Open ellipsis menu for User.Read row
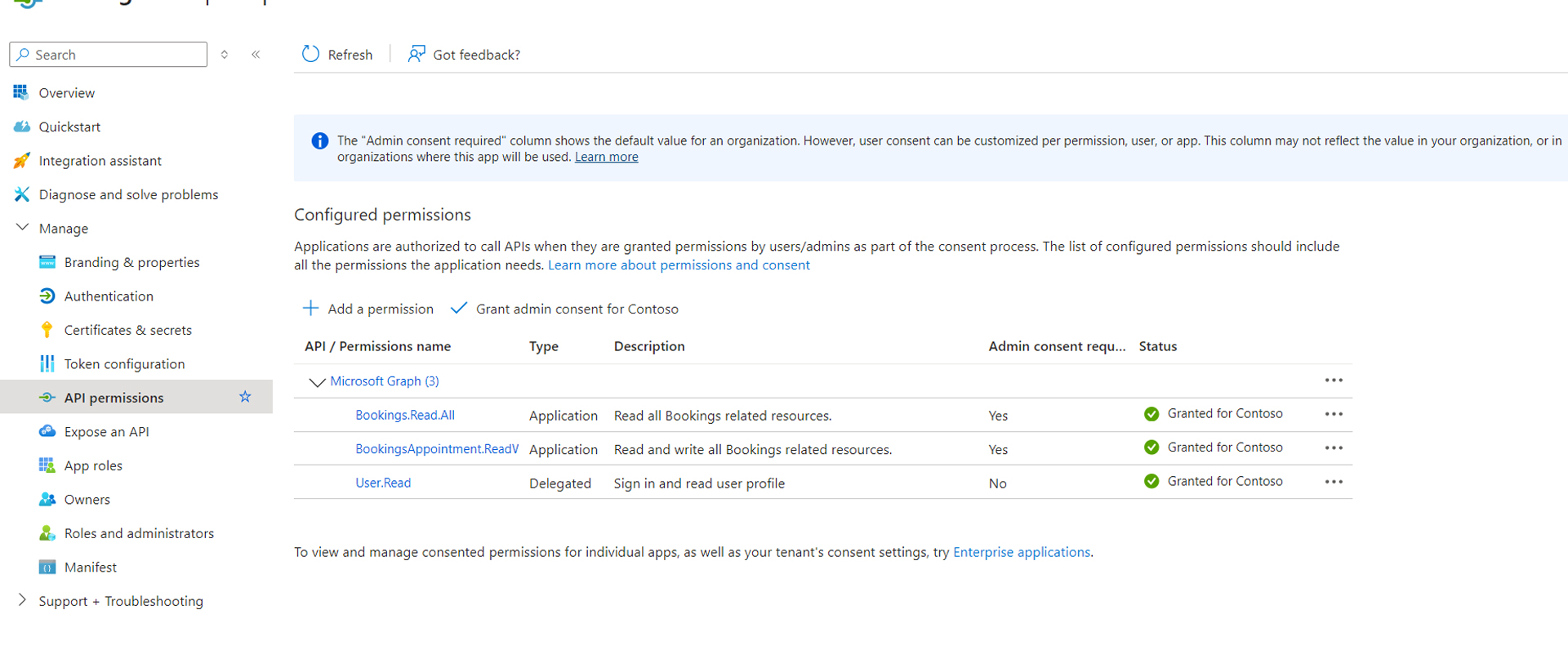The height and width of the screenshot is (650, 1568). click(1334, 482)
